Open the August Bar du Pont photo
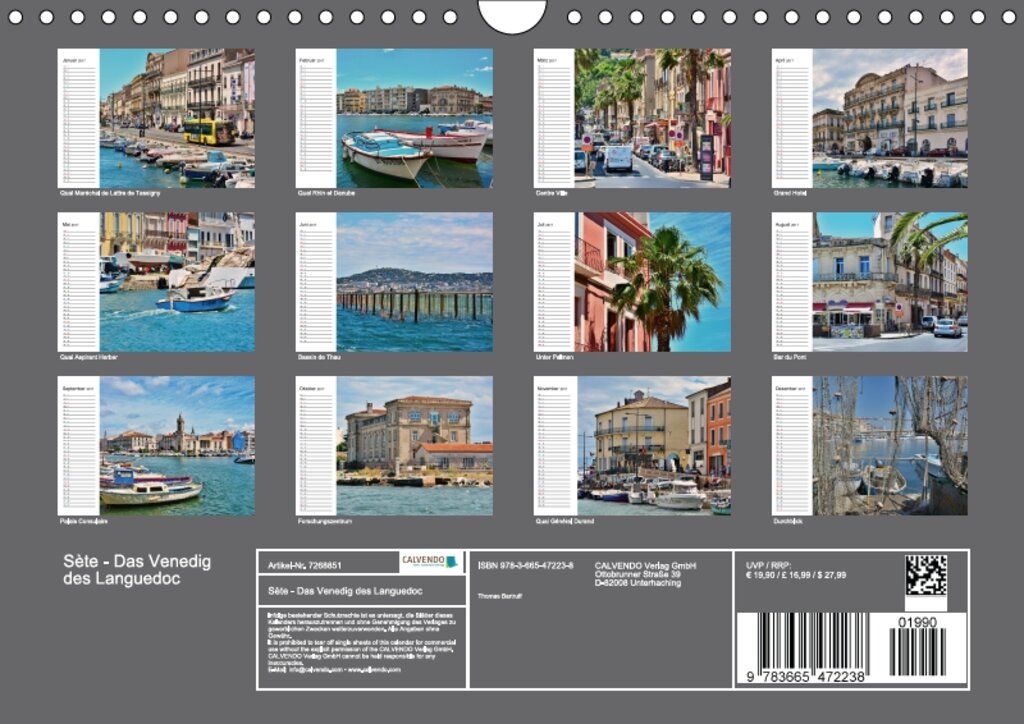Image resolution: width=1024 pixels, height=724 pixels. [889, 281]
